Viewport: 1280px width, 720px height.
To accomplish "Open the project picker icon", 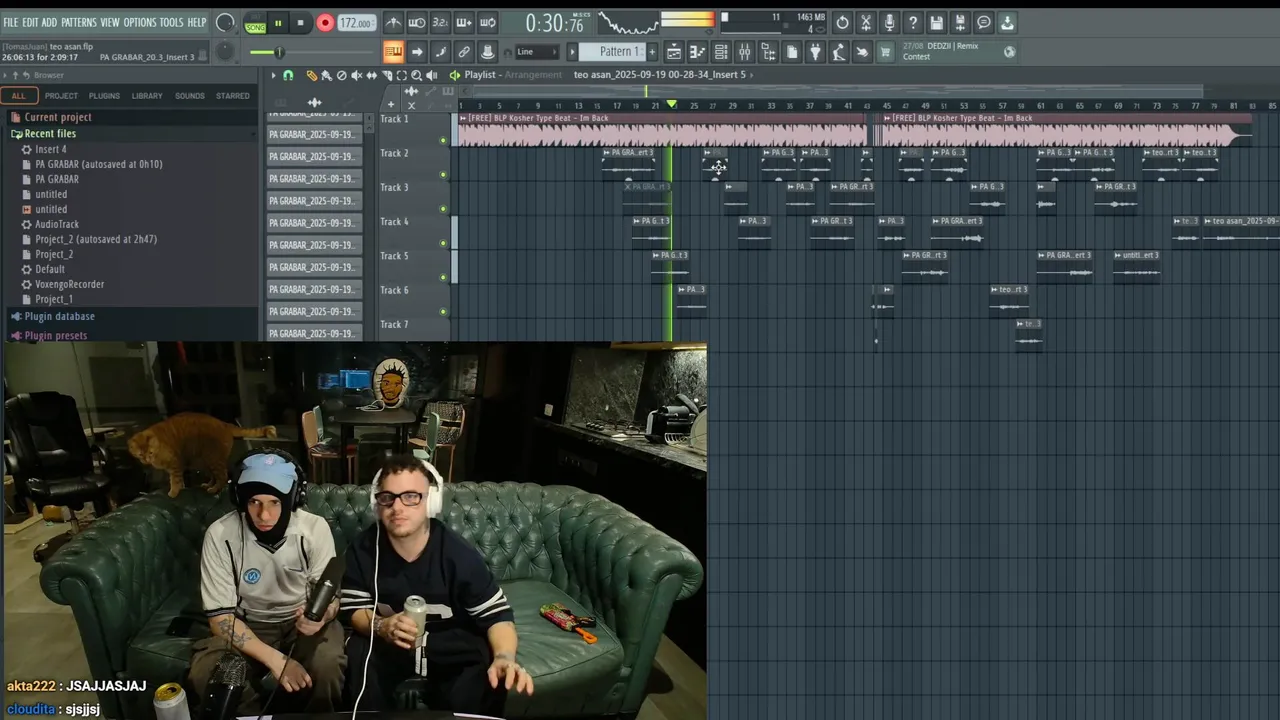I will click(792, 52).
